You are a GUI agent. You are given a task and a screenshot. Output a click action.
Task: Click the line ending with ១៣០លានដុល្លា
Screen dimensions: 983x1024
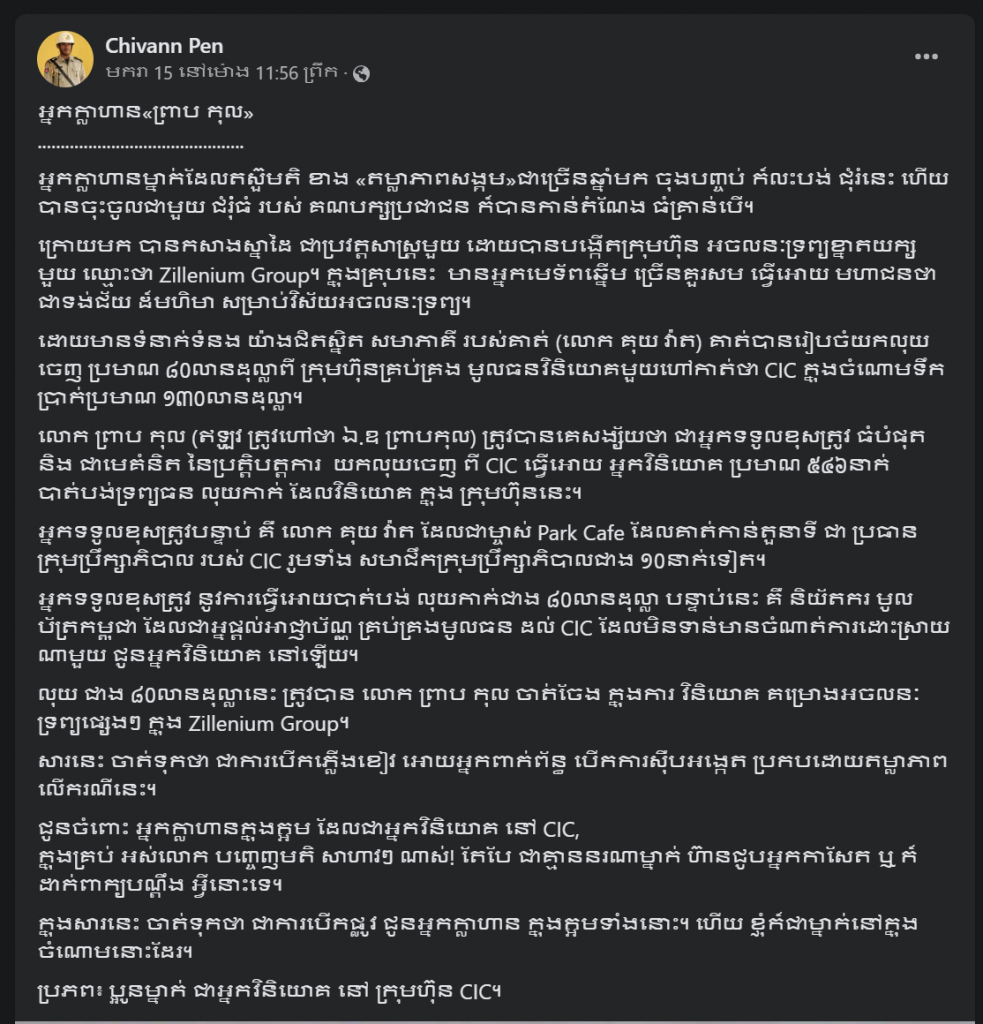click(x=170, y=398)
